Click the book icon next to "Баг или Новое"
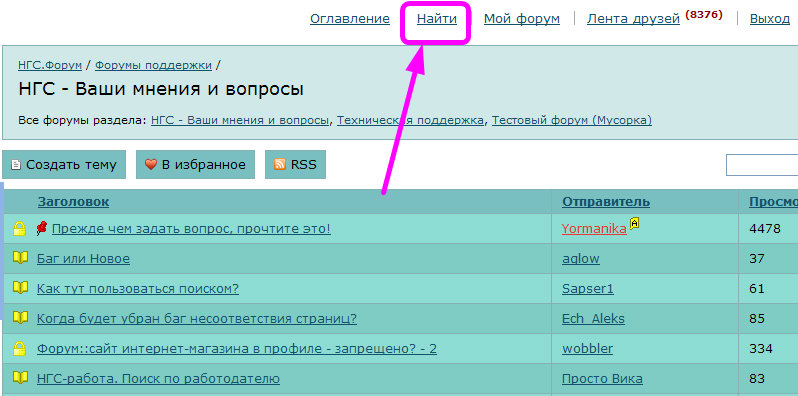The image size is (798, 396). [19, 258]
